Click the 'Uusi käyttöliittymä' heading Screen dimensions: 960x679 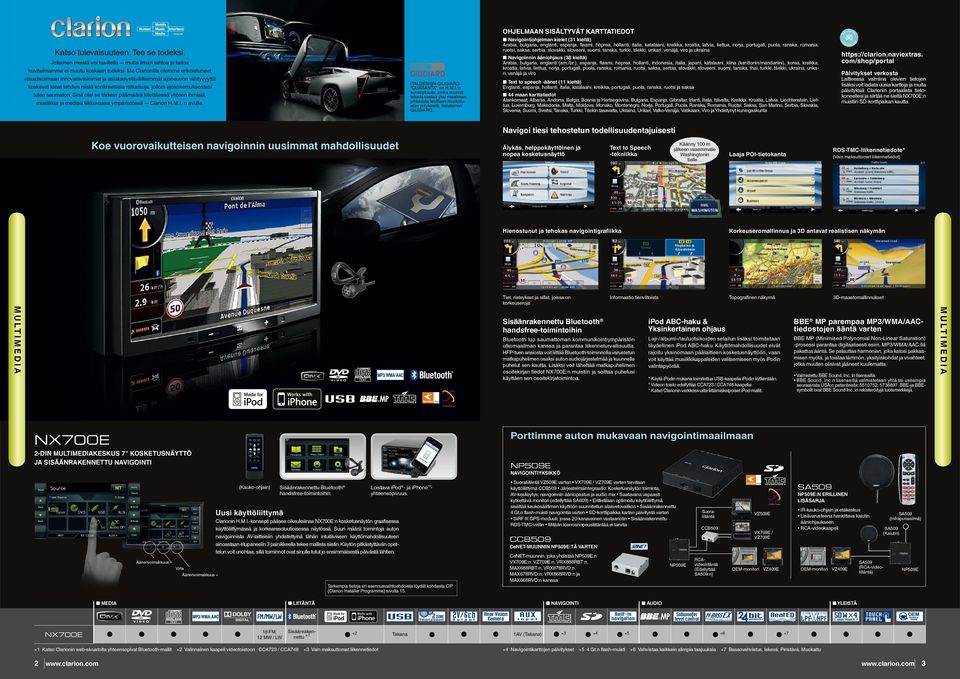tap(249, 512)
